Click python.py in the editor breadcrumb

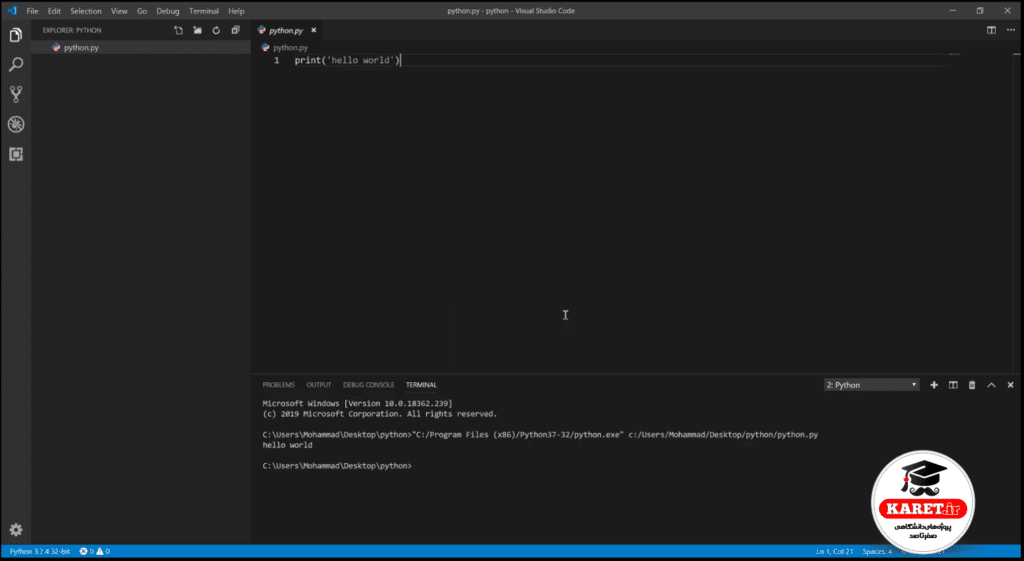[290, 48]
